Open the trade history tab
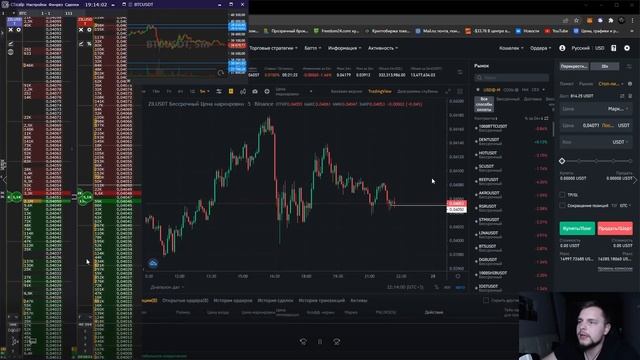 tap(276, 300)
